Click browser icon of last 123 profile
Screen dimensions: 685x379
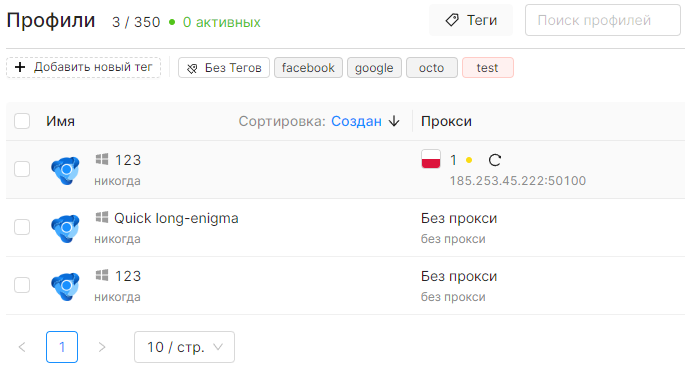pyautogui.click(x=66, y=286)
